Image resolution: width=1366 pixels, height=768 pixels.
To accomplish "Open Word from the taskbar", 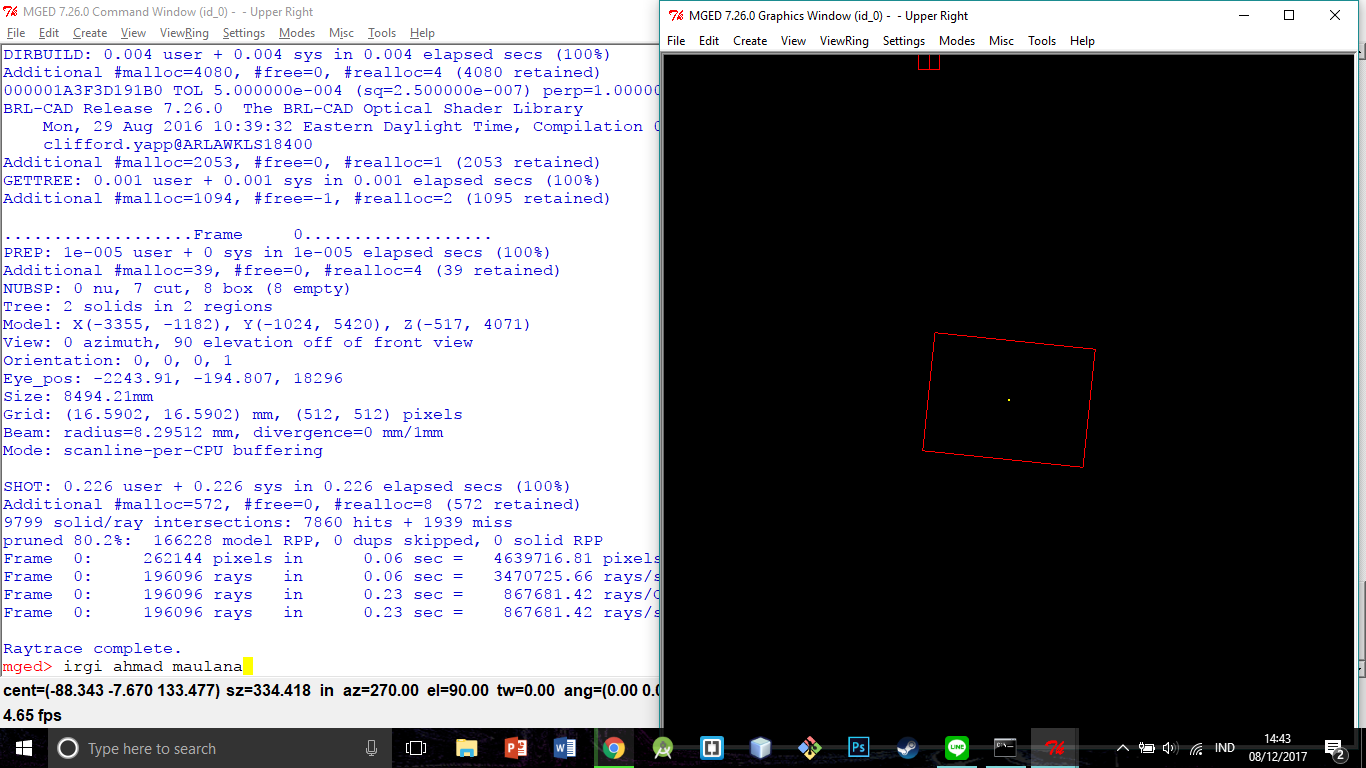I will 564,748.
